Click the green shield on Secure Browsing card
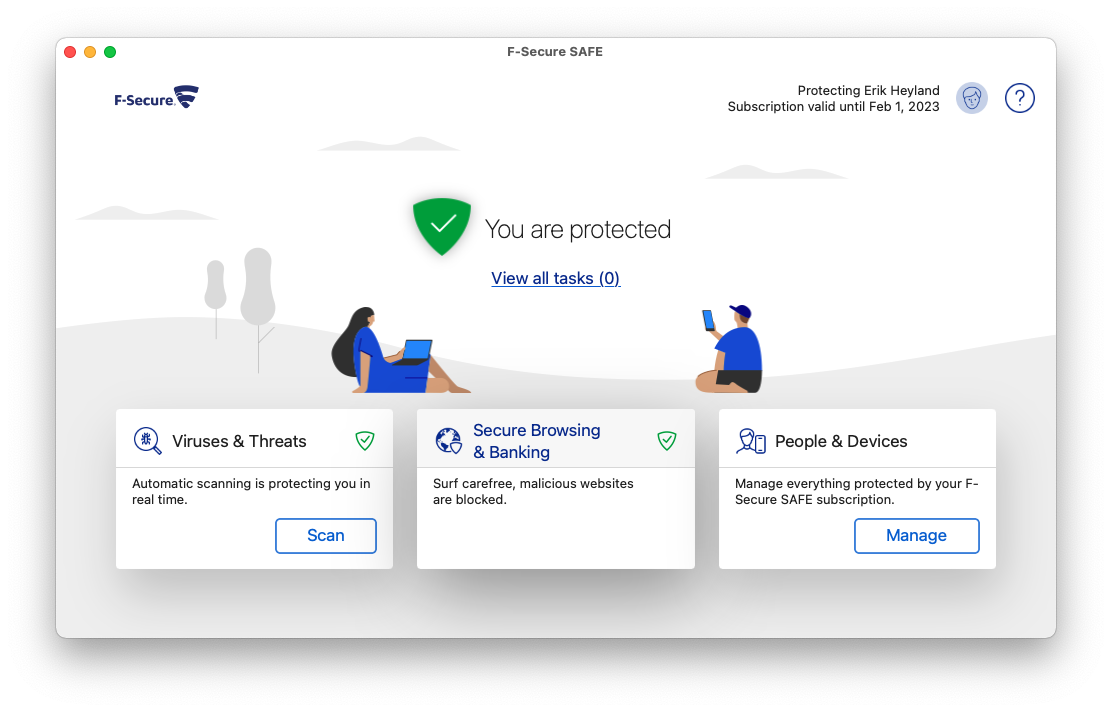 667,441
